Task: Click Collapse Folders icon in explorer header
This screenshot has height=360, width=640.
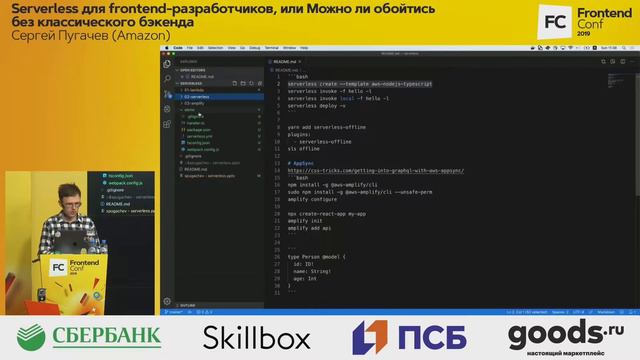Action: pos(260,83)
